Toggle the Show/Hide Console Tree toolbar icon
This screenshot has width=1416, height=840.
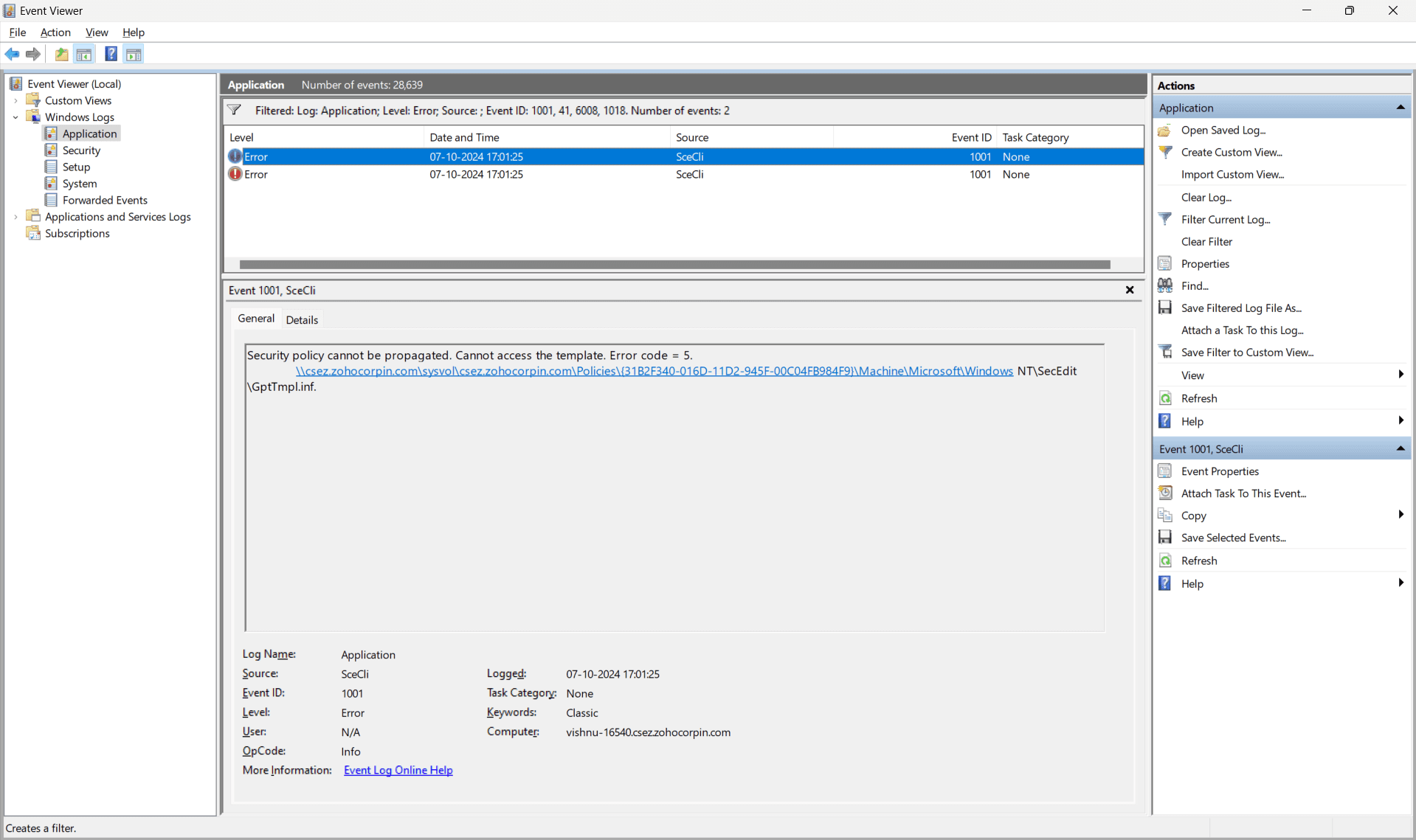(x=84, y=54)
